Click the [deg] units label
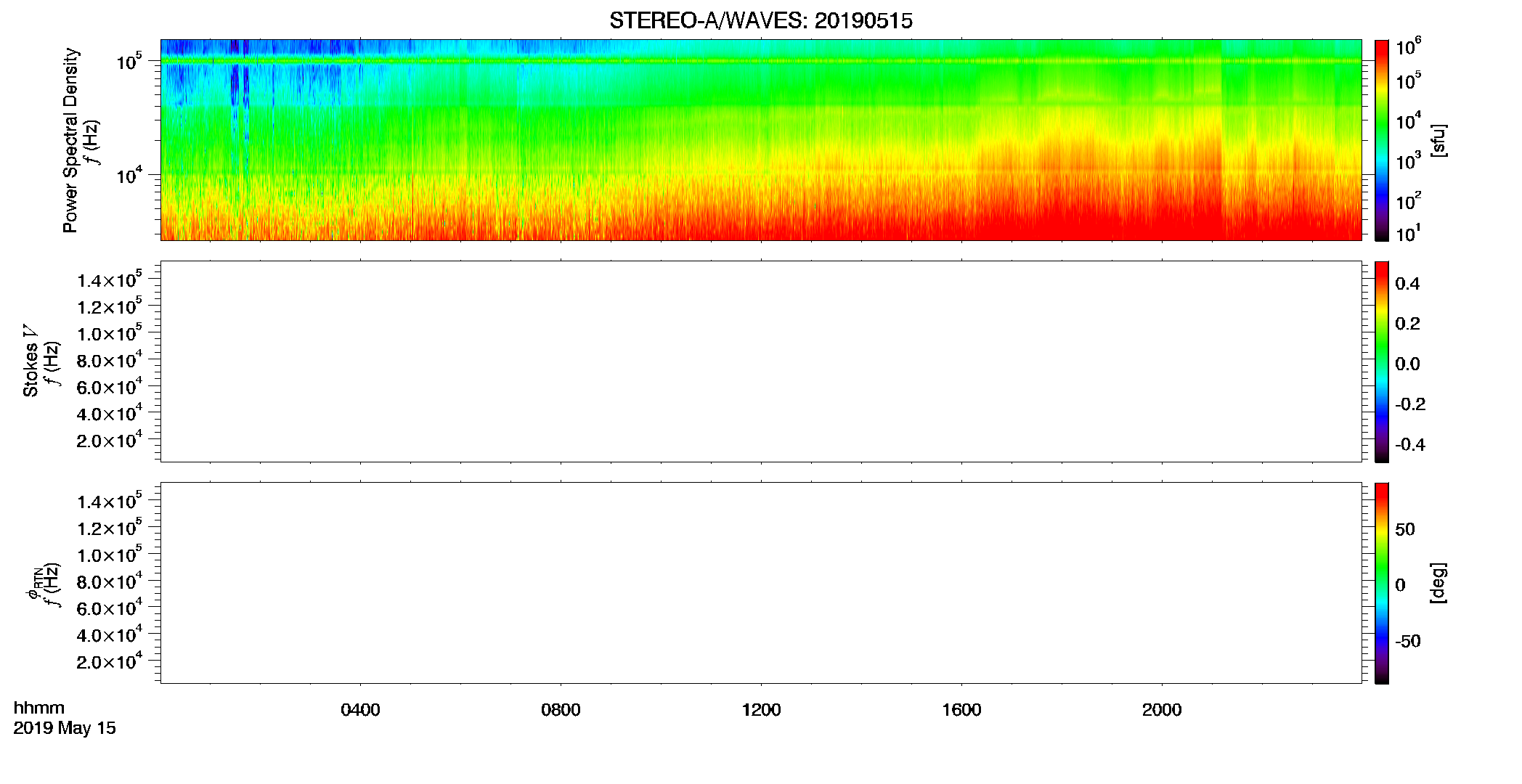This screenshot has height=784, width=1522. [x=1438, y=583]
